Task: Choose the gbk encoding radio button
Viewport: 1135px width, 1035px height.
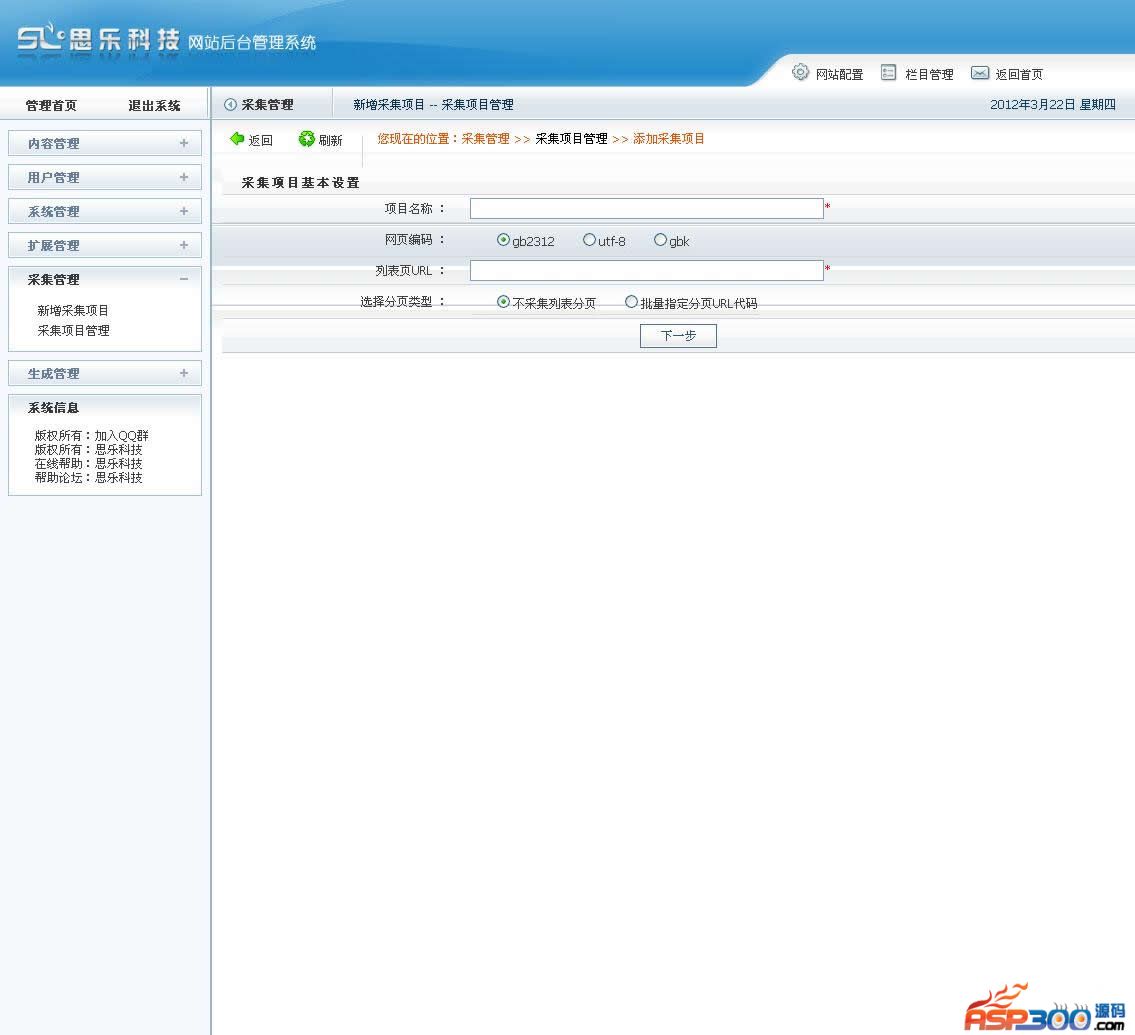Action: tap(660, 240)
